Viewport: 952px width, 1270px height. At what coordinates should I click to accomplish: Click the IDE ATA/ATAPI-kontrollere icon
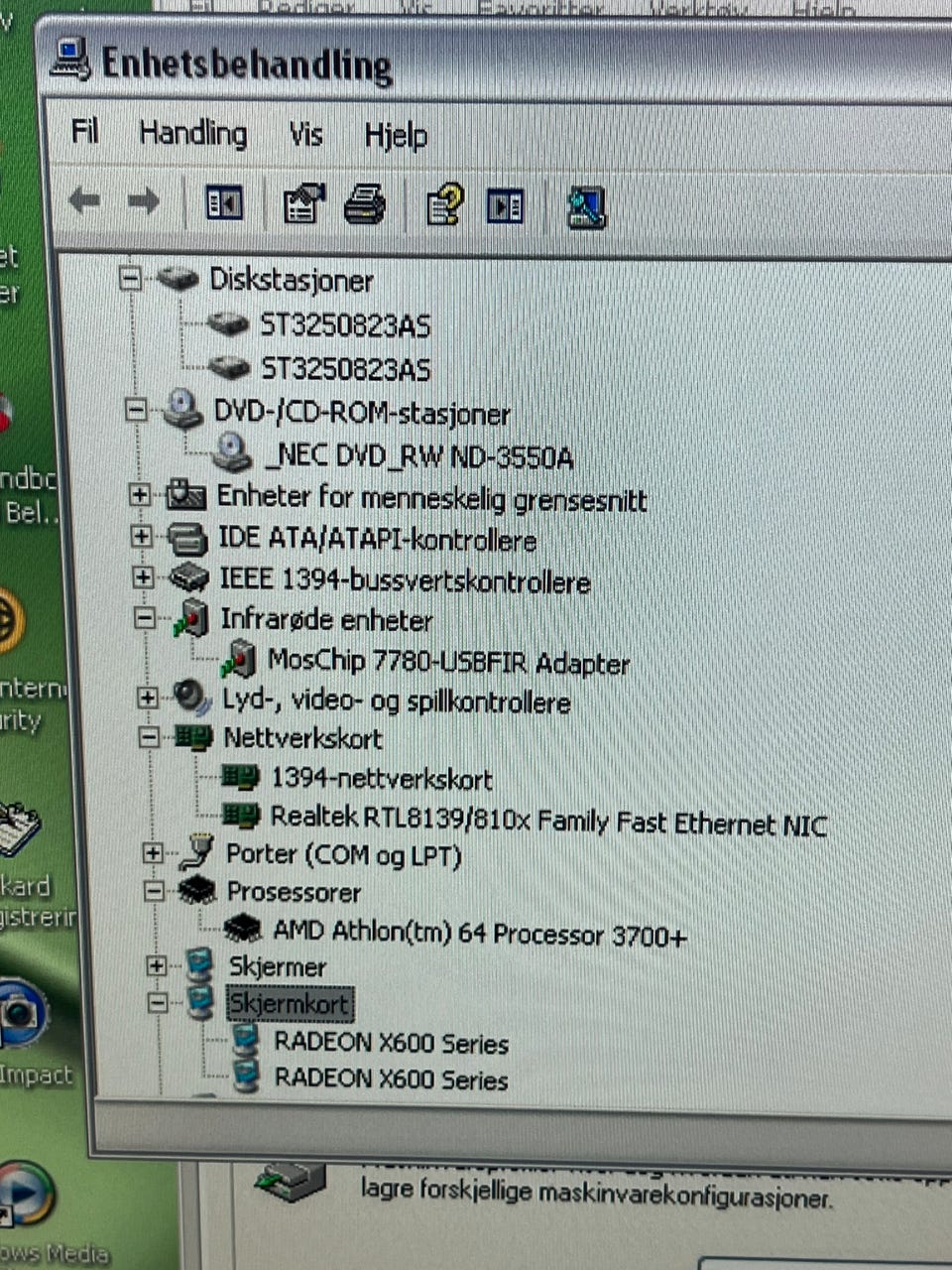coord(187,537)
